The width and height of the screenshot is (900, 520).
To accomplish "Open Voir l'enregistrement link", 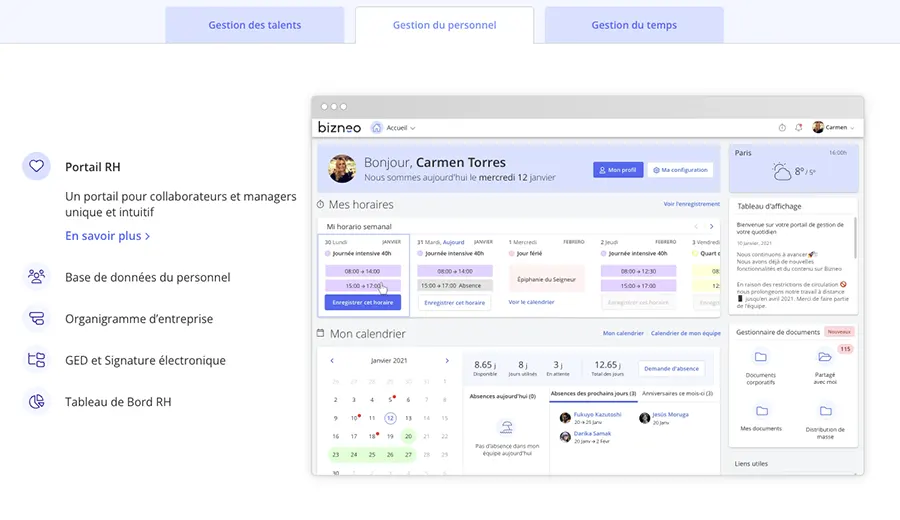I will pyautogui.click(x=691, y=204).
